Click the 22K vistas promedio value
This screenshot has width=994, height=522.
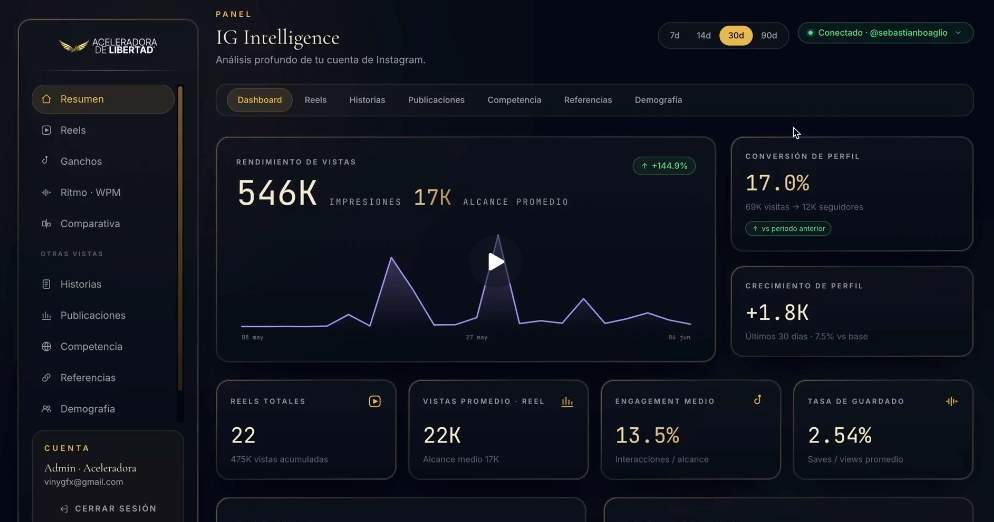(442, 435)
